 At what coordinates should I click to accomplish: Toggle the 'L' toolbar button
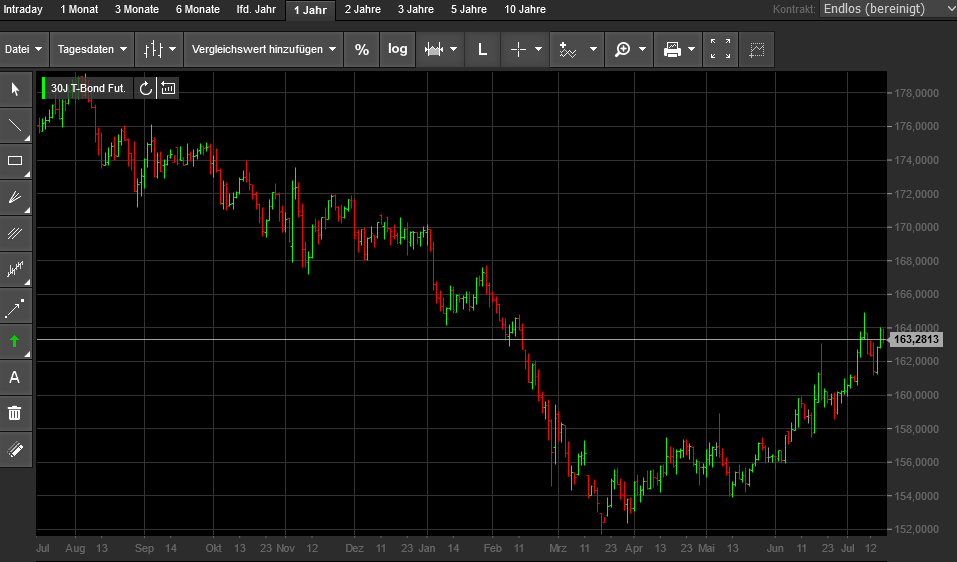point(482,49)
